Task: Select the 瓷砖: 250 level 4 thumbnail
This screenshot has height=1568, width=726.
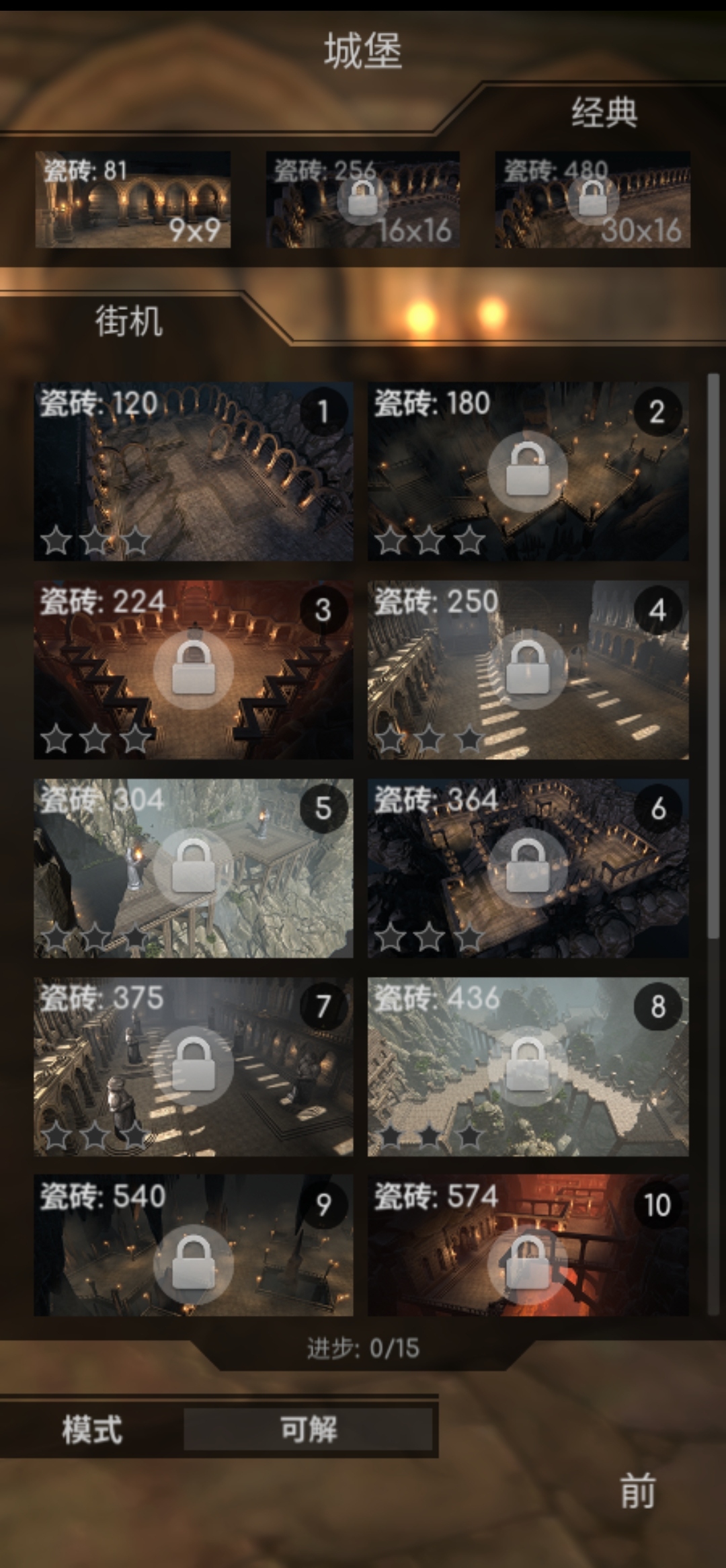Action: [528, 670]
